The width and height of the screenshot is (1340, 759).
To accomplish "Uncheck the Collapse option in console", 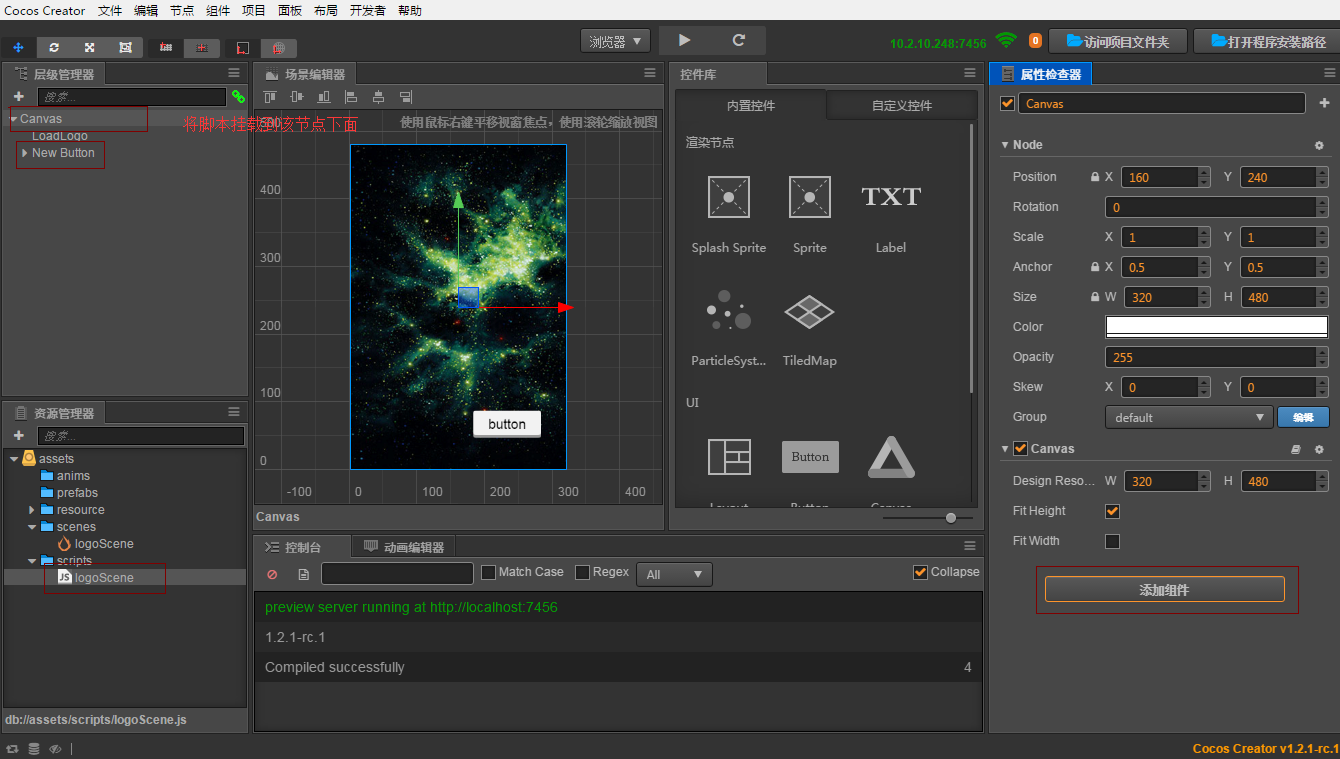I will (x=920, y=572).
